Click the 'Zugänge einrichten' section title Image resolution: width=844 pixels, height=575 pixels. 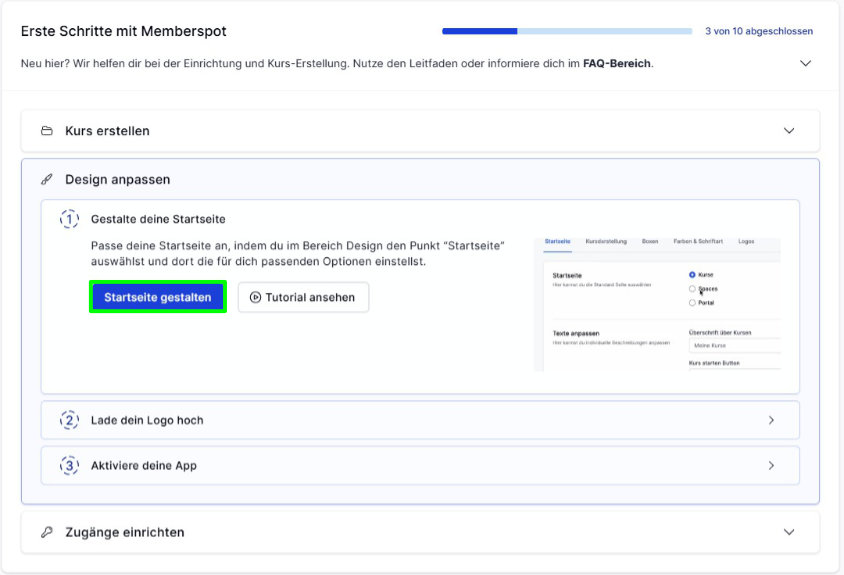[125, 532]
